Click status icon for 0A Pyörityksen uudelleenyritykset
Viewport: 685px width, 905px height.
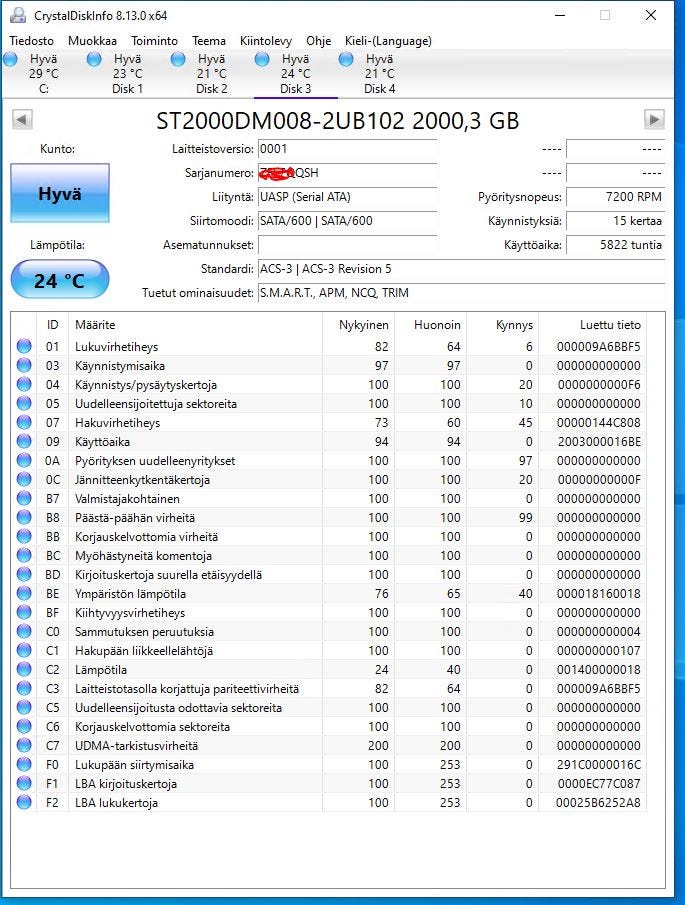[x=24, y=461]
